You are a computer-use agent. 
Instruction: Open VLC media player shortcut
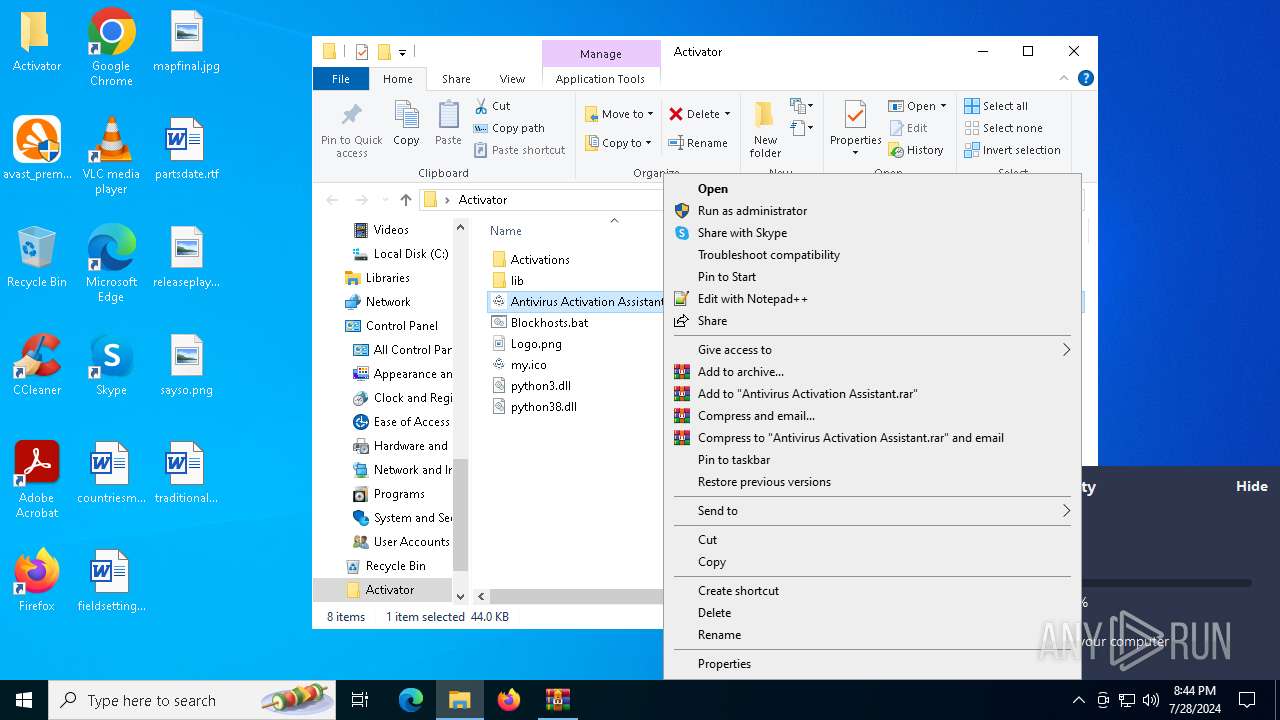pos(111,156)
